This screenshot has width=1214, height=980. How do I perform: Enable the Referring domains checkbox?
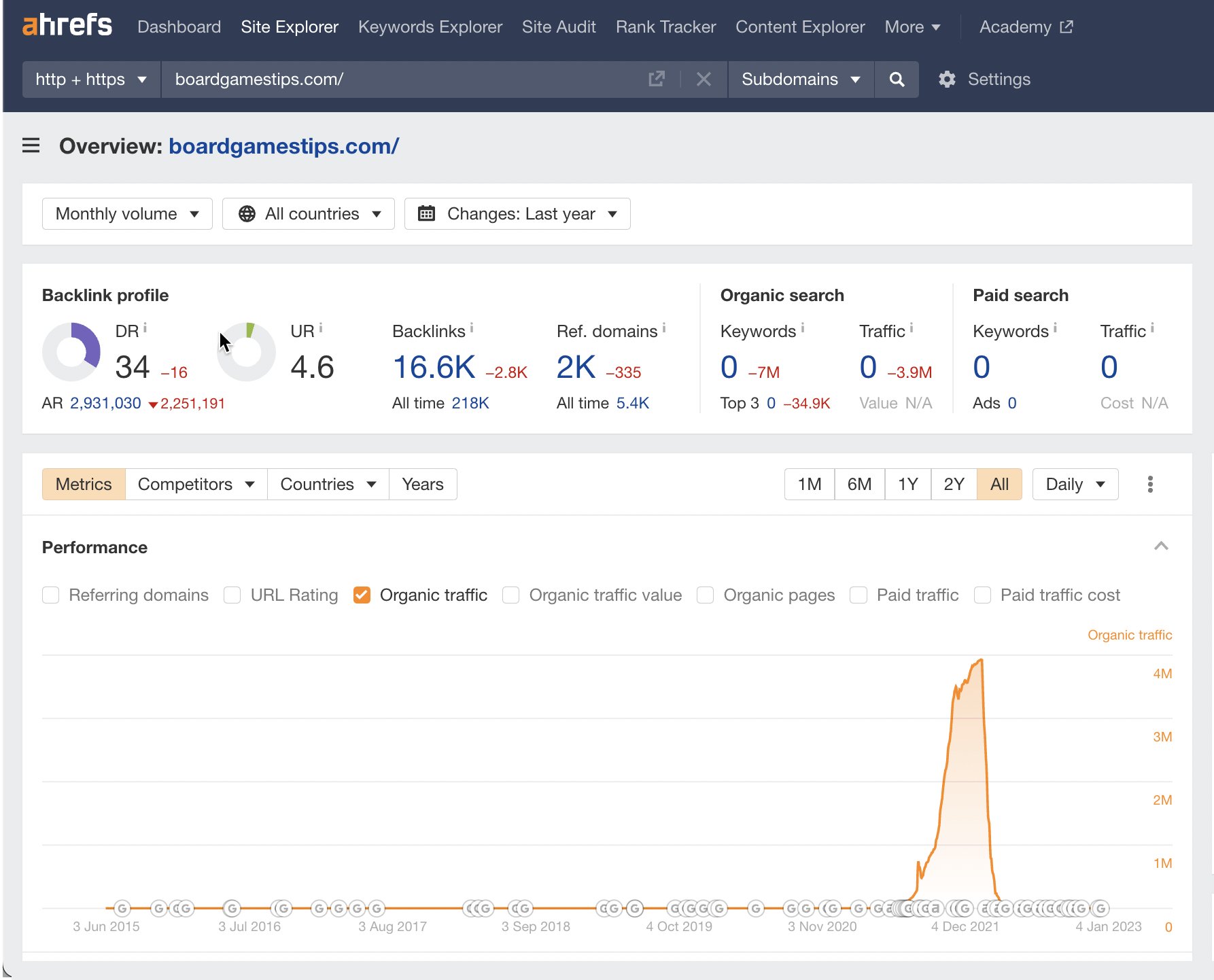point(50,595)
